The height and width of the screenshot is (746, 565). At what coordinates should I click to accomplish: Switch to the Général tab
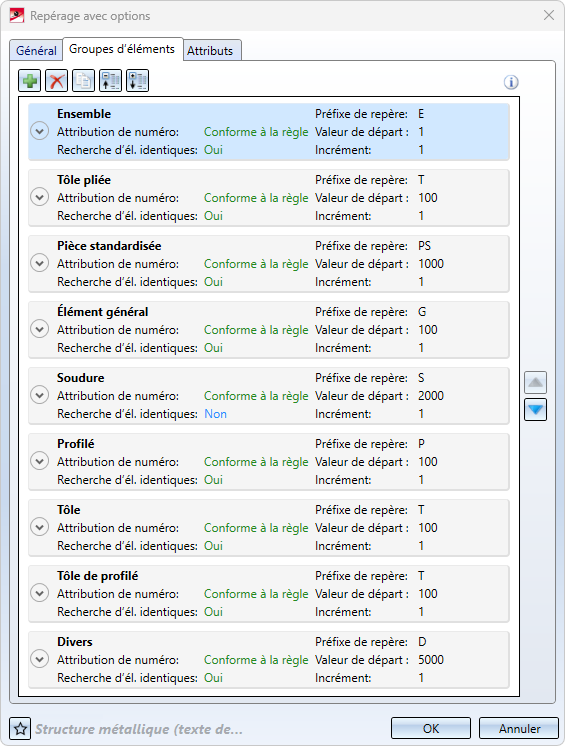click(x=36, y=50)
